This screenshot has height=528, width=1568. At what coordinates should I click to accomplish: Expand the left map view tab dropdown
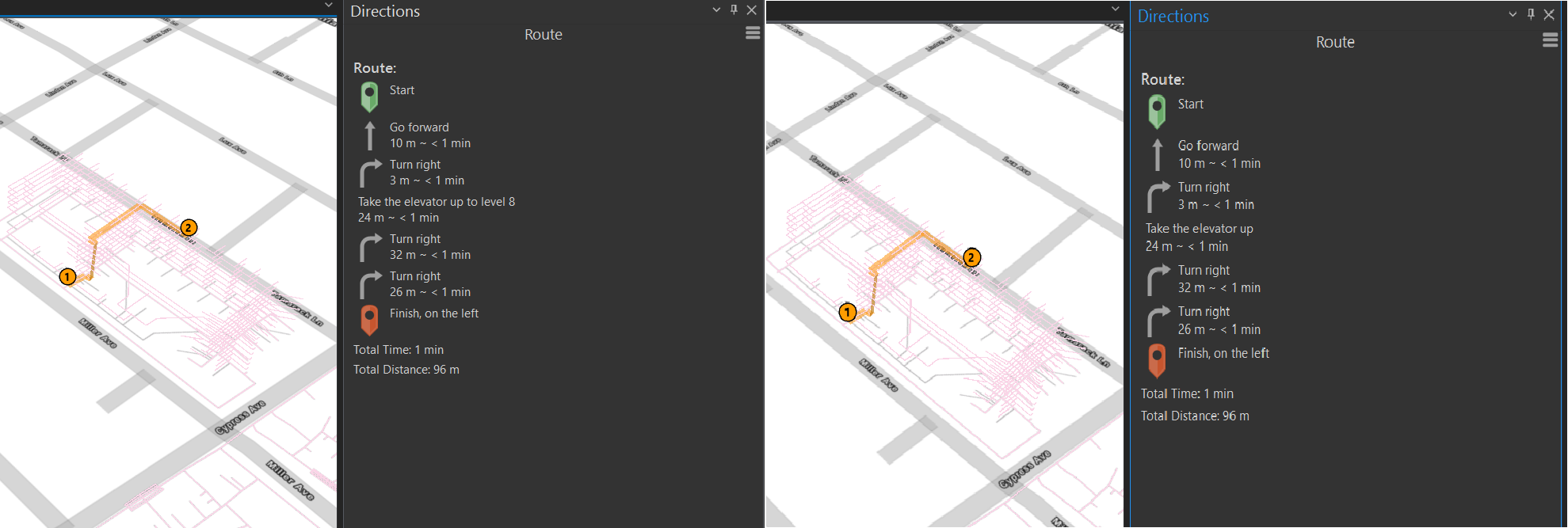coord(329,5)
